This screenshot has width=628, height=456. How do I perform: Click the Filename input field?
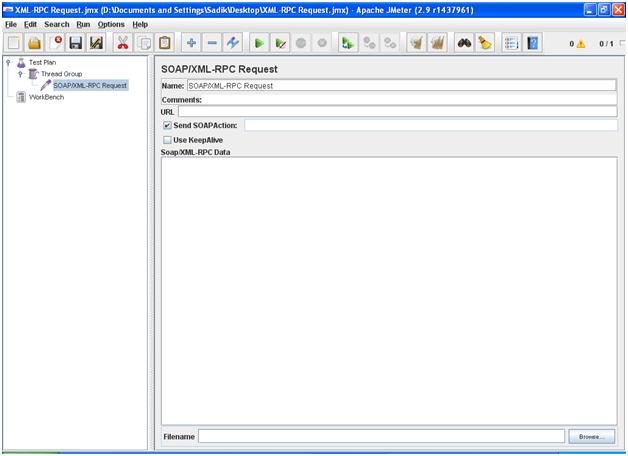pos(381,436)
